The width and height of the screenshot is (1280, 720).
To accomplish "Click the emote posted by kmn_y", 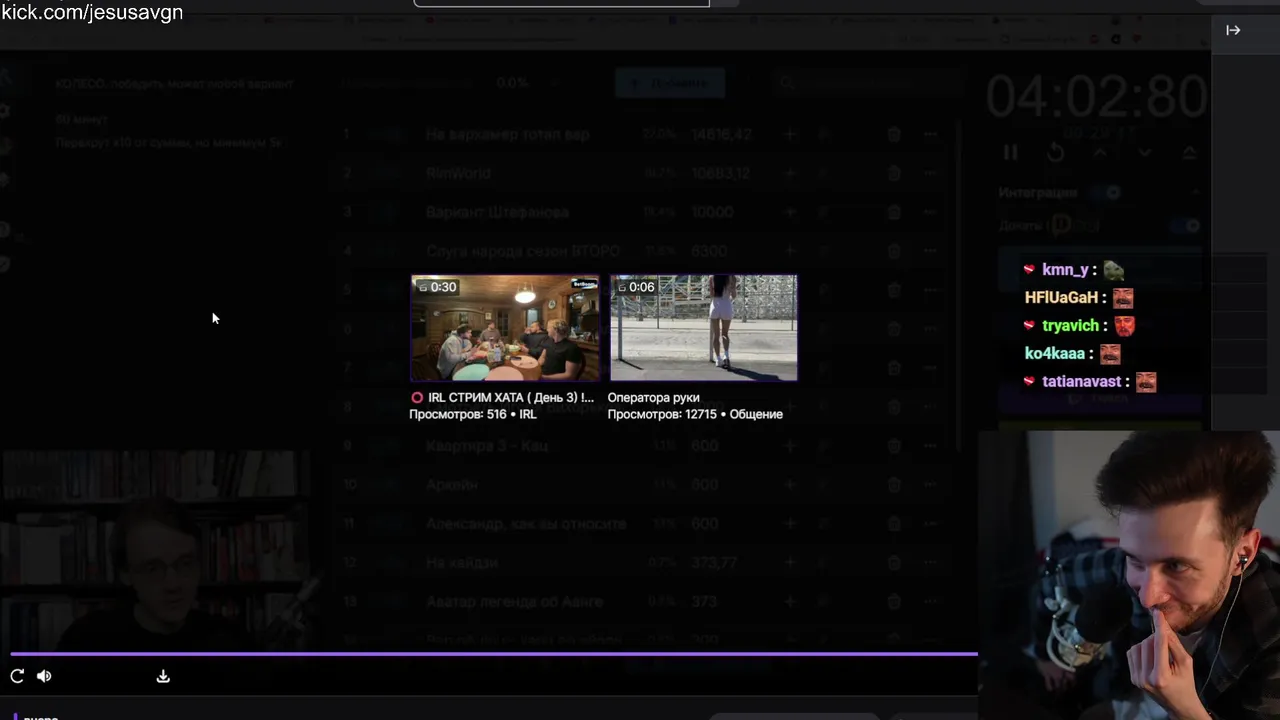I will click(x=1114, y=270).
